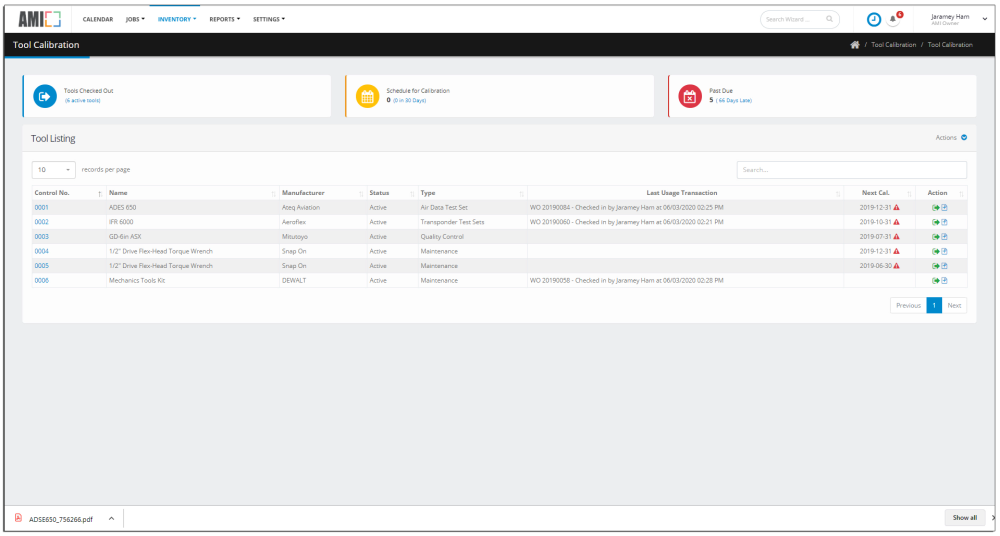Click the 66 Days Late link

[x=733, y=101]
